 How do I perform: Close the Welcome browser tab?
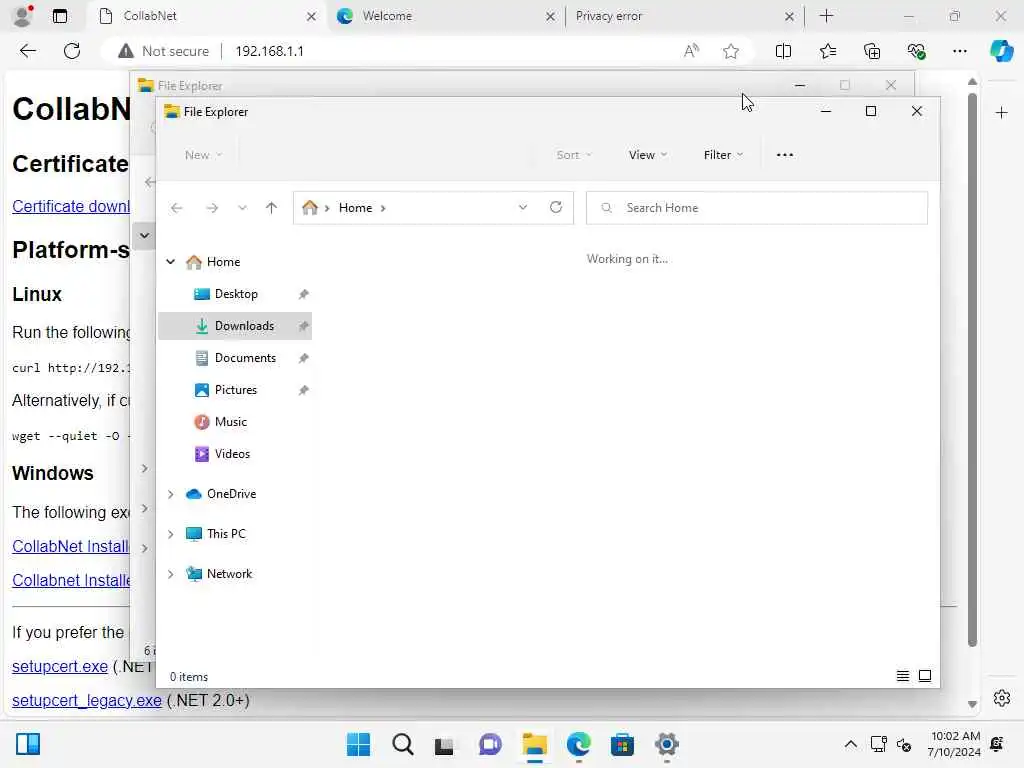click(551, 16)
